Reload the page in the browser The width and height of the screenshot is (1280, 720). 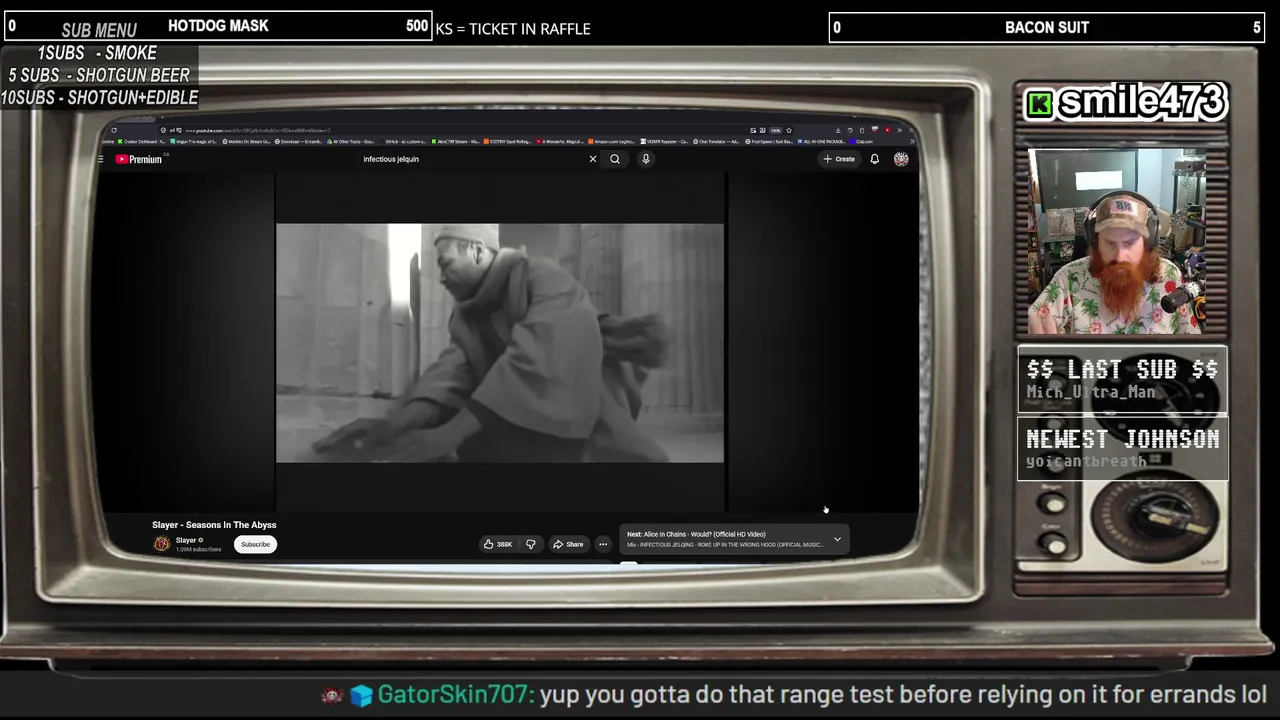(114, 130)
